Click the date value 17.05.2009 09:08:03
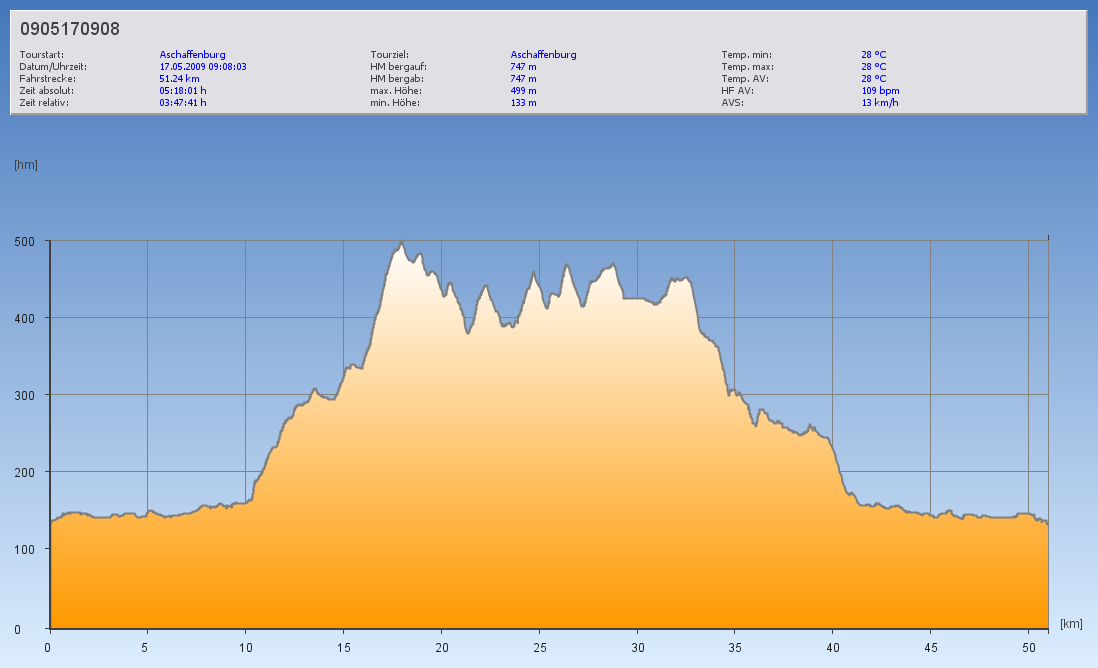The image size is (1098, 668). pos(203,67)
